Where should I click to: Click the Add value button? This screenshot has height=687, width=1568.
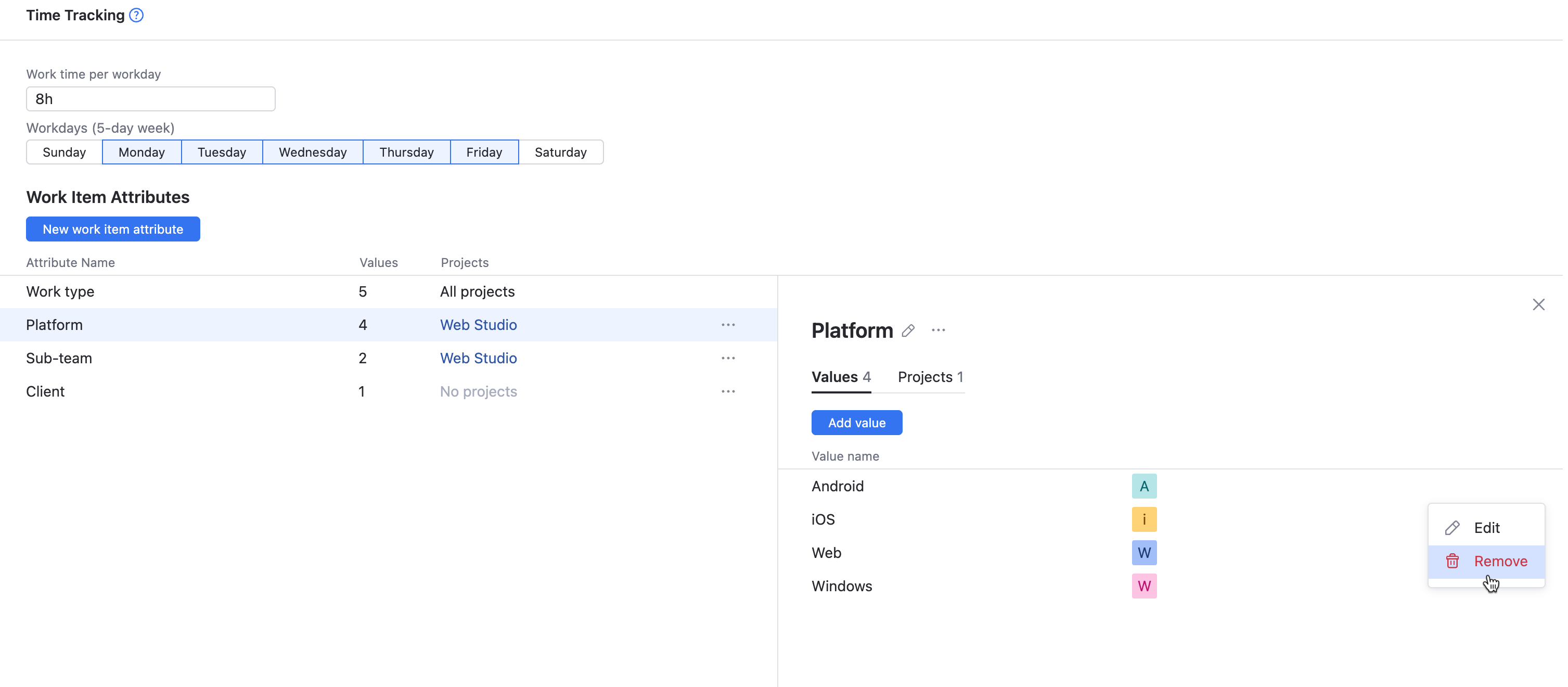coord(856,423)
